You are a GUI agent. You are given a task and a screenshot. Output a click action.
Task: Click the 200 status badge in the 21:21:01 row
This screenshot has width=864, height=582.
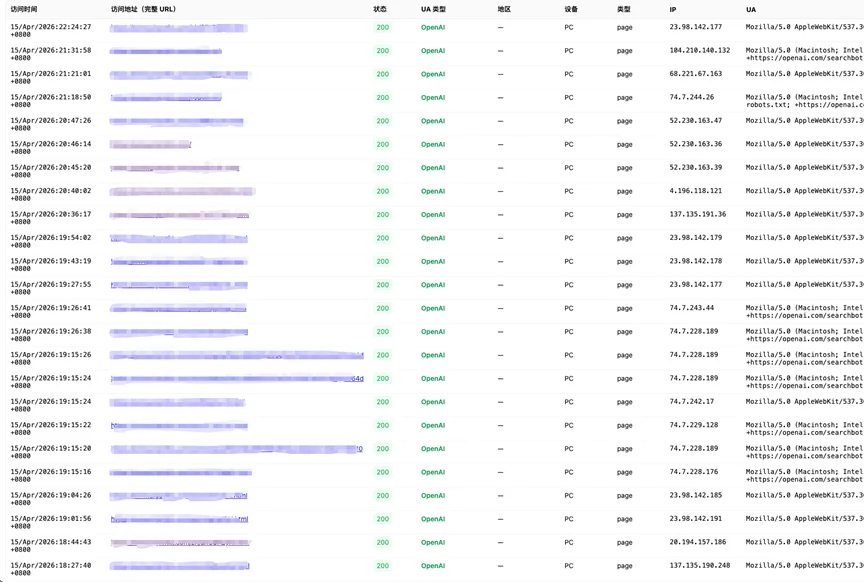[x=382, y=74]
